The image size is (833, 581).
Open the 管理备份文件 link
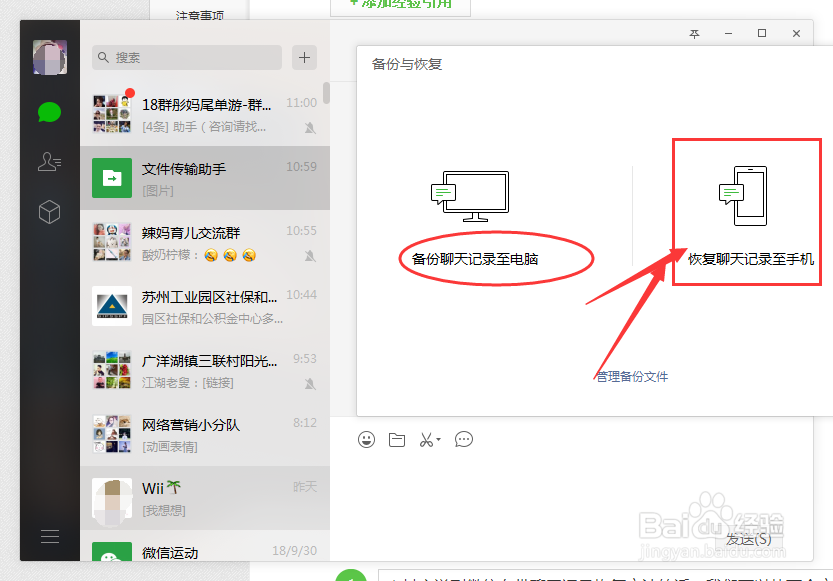[632, 377]
